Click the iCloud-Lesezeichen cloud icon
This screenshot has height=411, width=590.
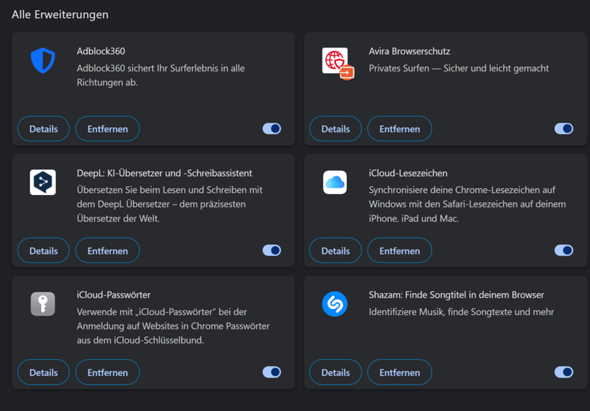click(x=335, y=182)
